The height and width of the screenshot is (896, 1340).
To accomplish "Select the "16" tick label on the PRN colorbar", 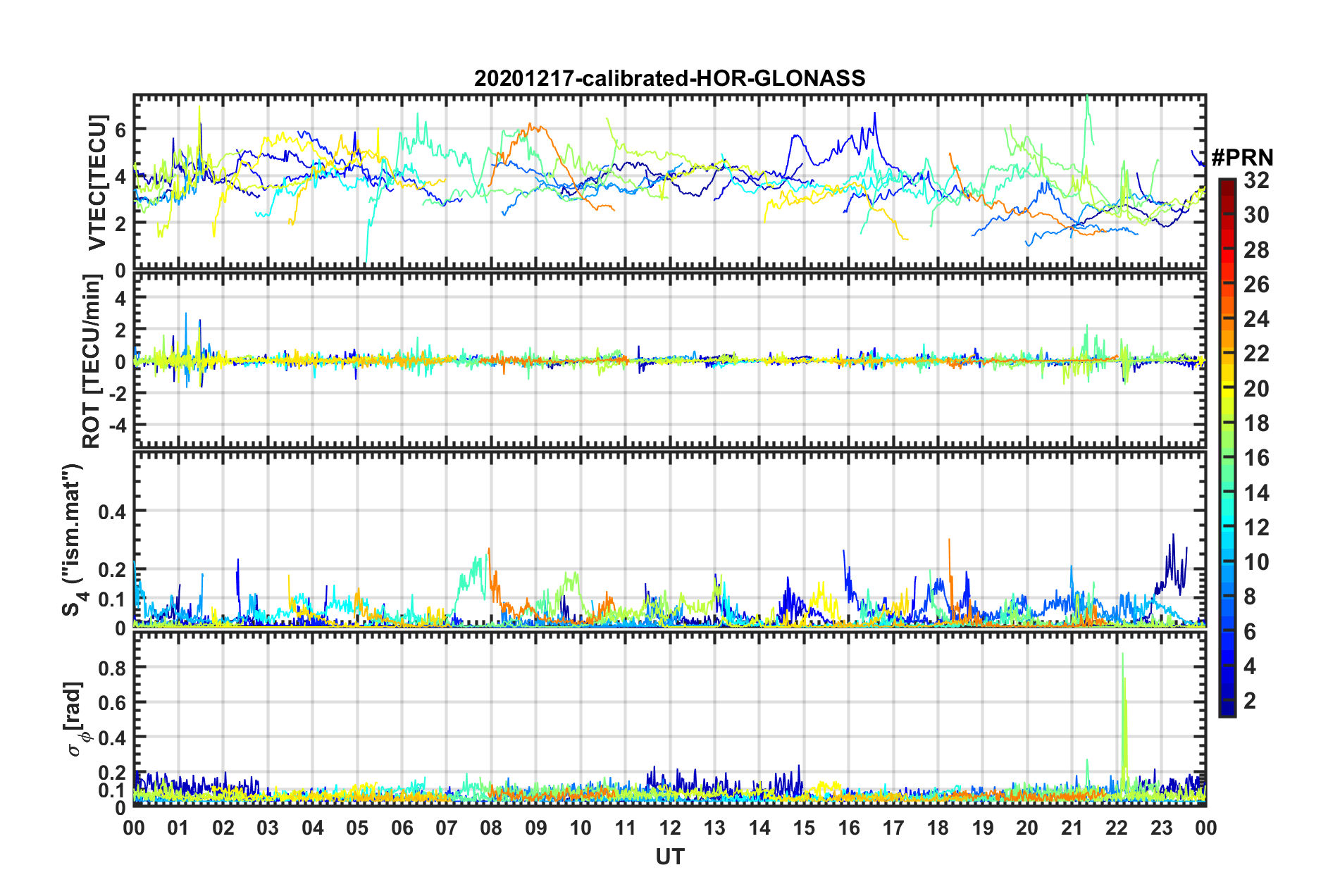I will pyautogui.click(x=1256, y=458).
